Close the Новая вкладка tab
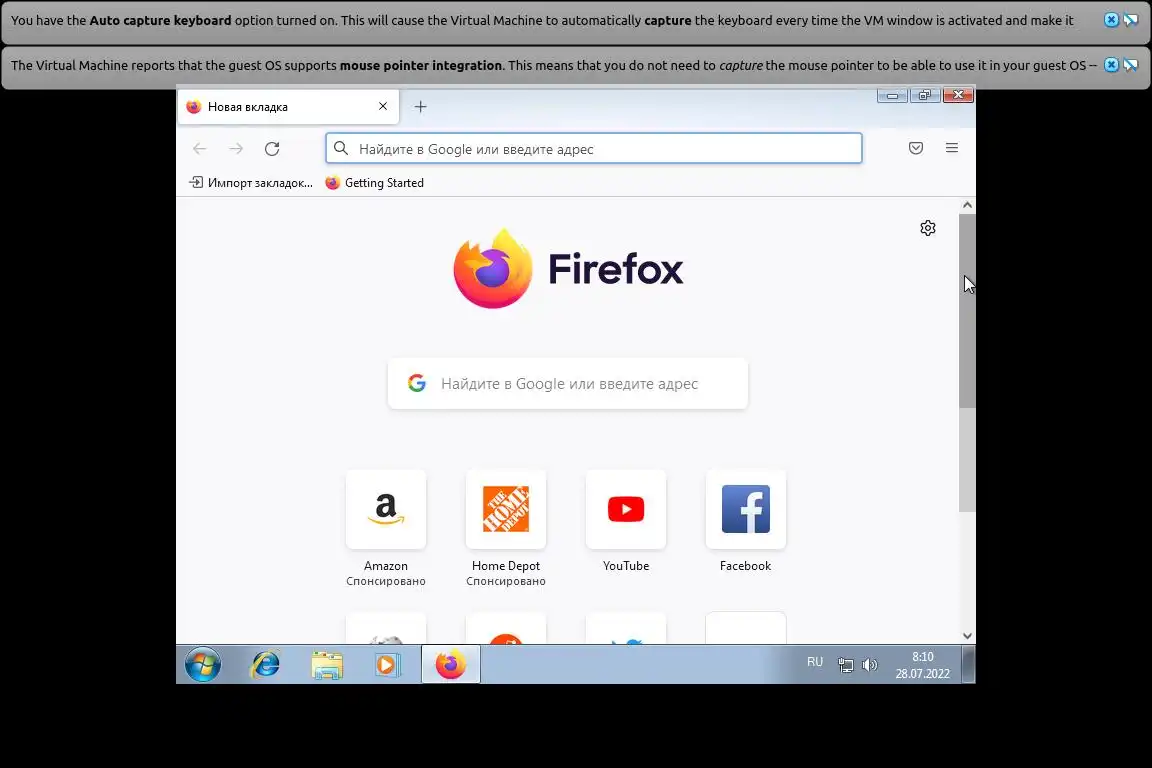Image resolution: width=1152 pixels, height=768 pixels. pyautogui.click(x=383, y=107)
